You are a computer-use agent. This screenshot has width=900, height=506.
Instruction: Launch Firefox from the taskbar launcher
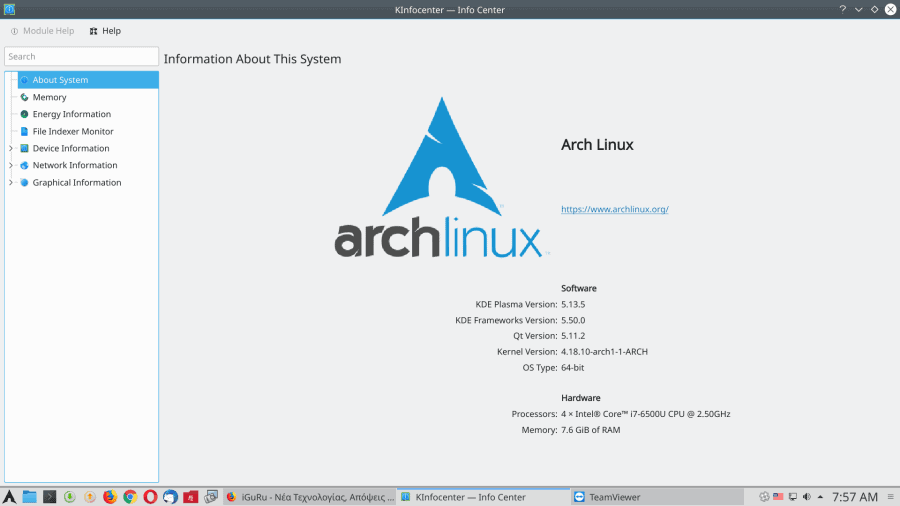(x=110, y=497)
